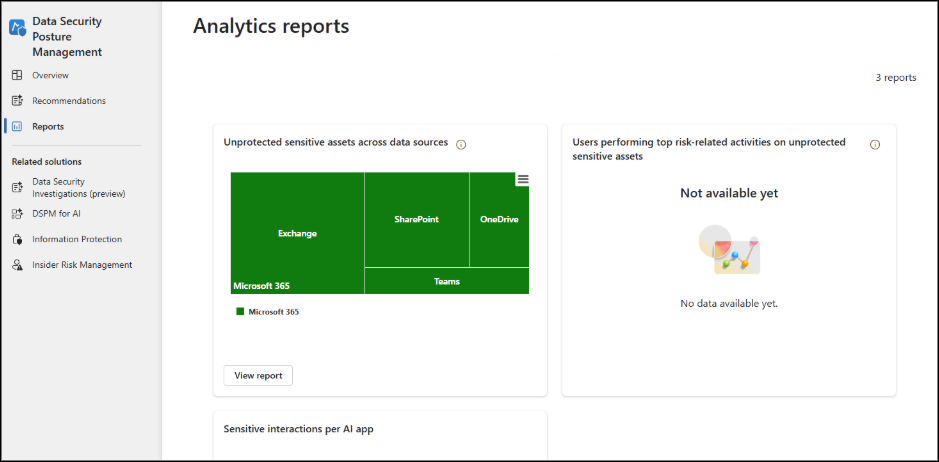The height and width of the screenshot is (462, 939).
Task: Click the Reports chart icon in sidebar
Action: point(17,127)
